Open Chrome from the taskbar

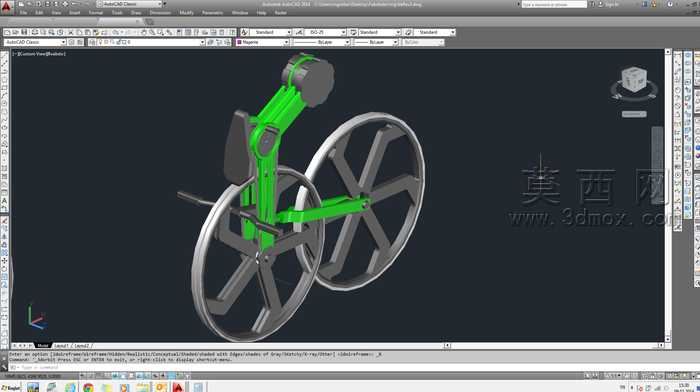click(88, 388)
